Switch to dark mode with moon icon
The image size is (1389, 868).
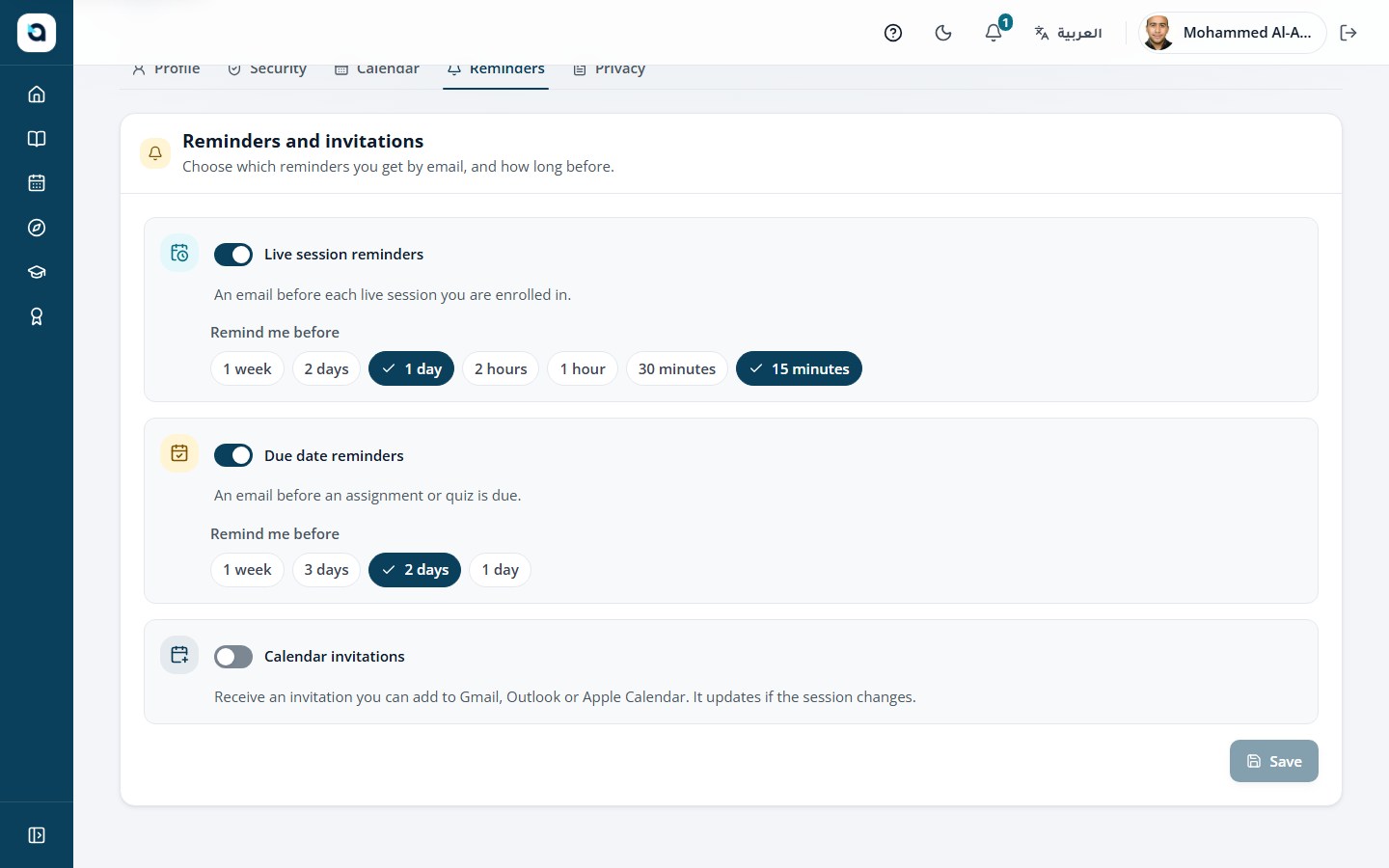[943, 33]
